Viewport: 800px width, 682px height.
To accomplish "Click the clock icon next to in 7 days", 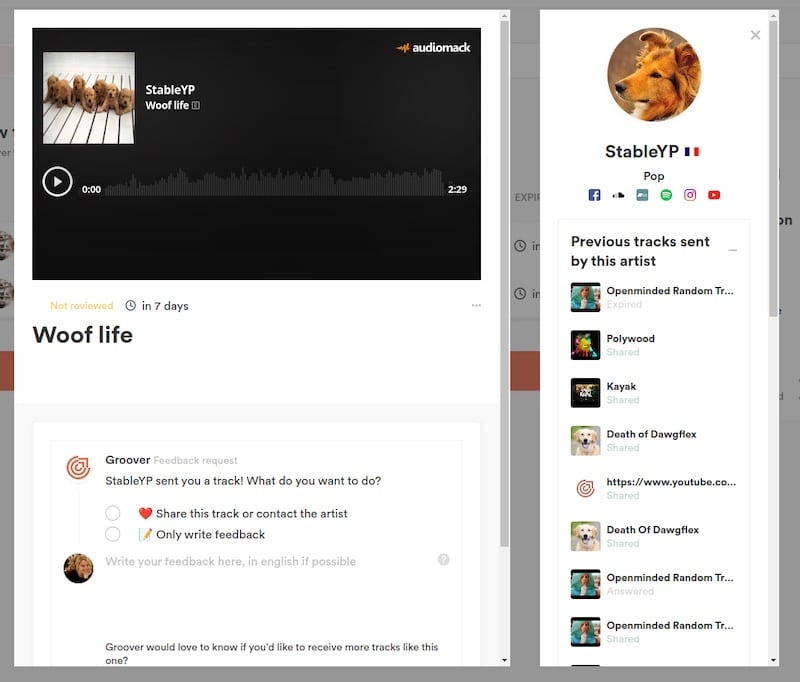I will click(131, 306).
